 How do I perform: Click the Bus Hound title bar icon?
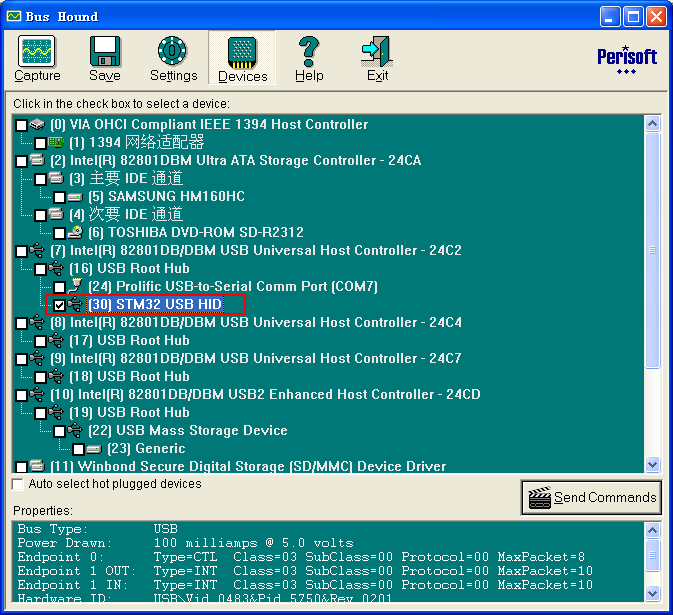pos(14,16)
